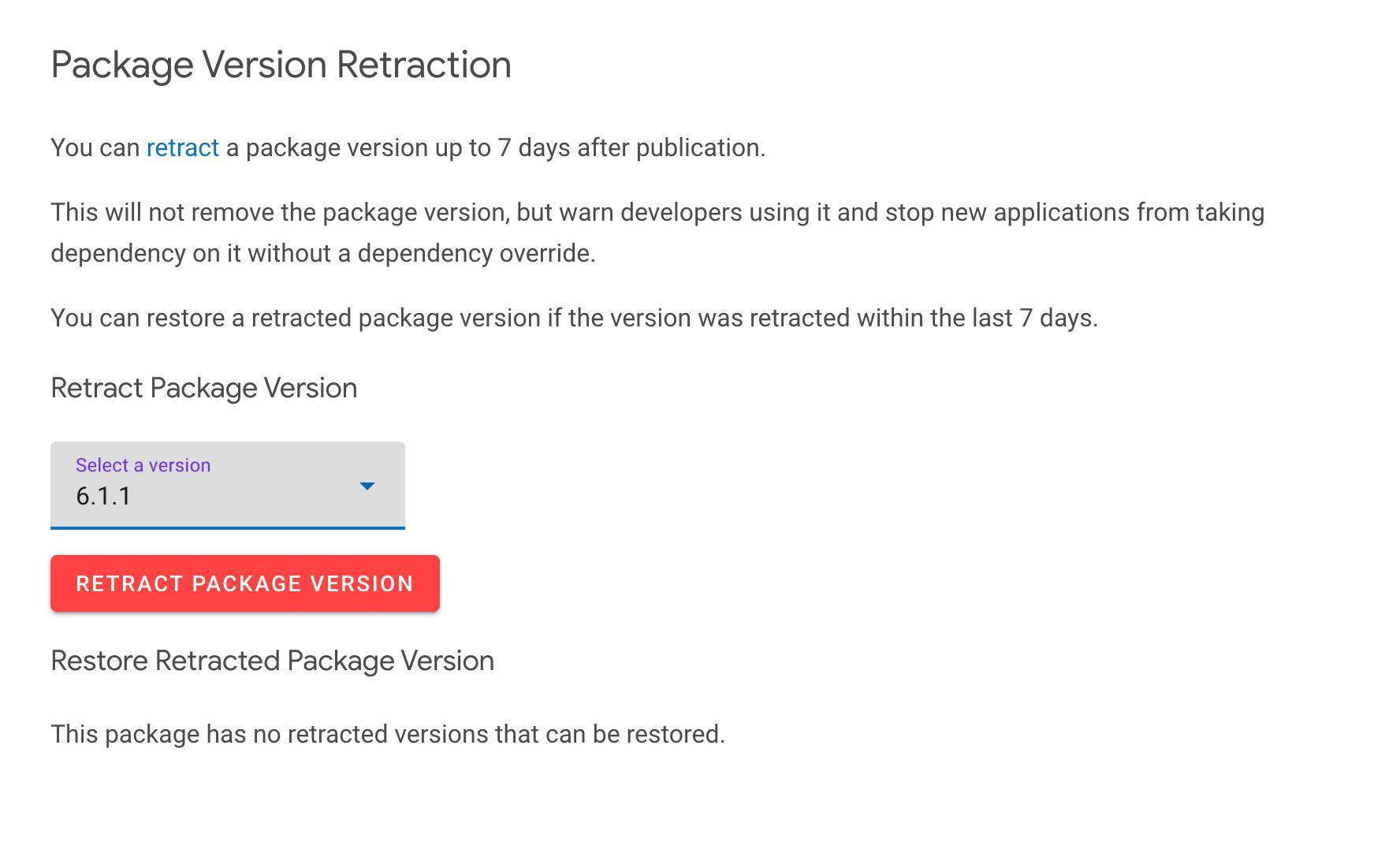Click the line ending "without a dependency override"
The width and height of the screenshot is (1400, 853).
(323, 254)
